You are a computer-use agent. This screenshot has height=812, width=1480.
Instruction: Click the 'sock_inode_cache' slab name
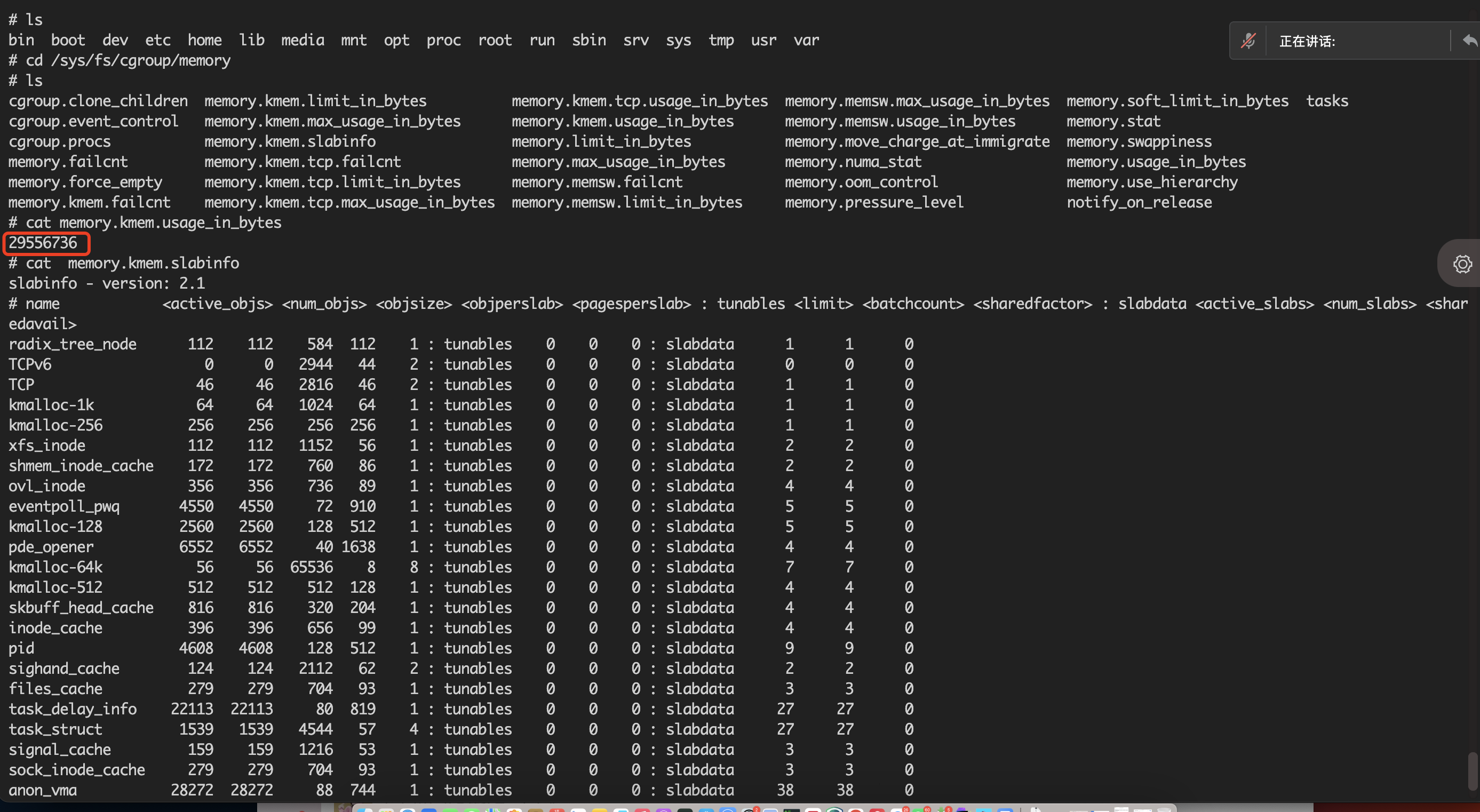tap(77, 770)
